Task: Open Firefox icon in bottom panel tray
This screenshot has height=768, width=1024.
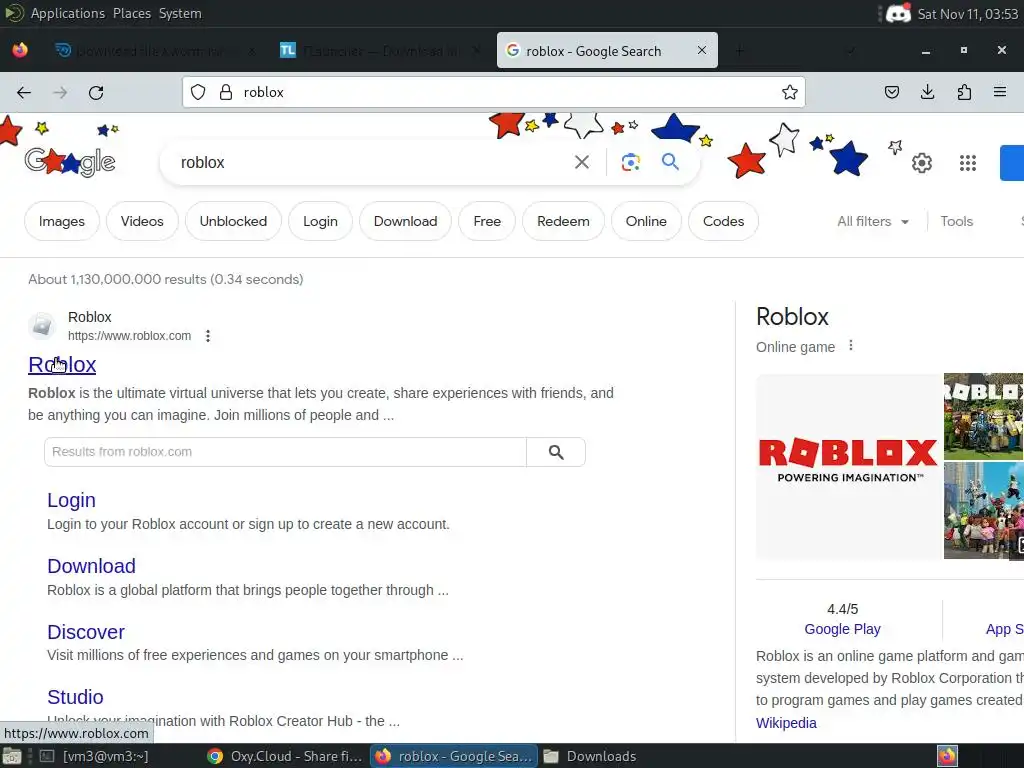Action: coord(947,756)
